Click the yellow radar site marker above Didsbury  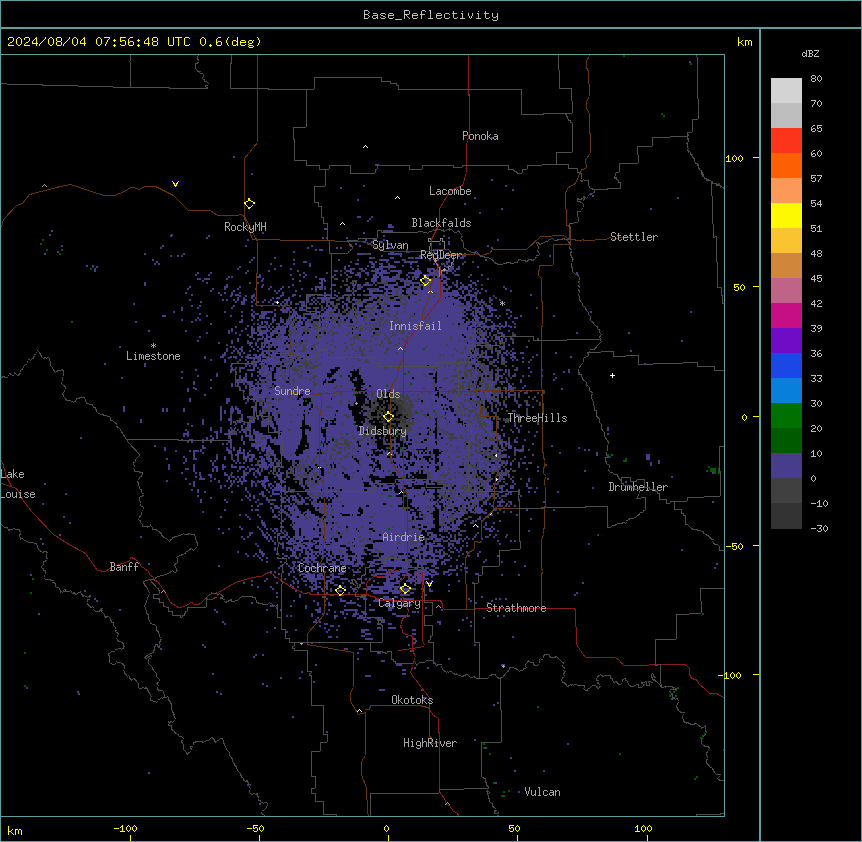[388, 417]
